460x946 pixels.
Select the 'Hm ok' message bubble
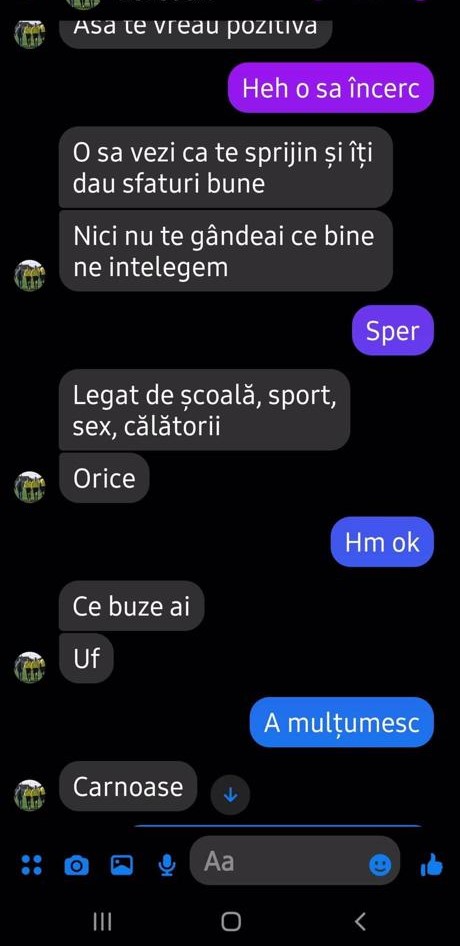click(382, 542)
